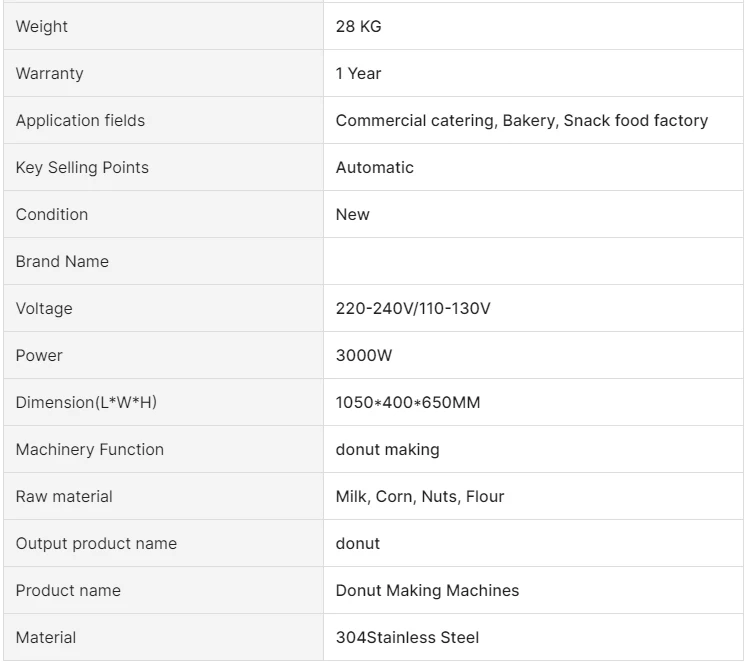
Task: Click the 1 Year warranty value
Action: [x=358, y=74]
